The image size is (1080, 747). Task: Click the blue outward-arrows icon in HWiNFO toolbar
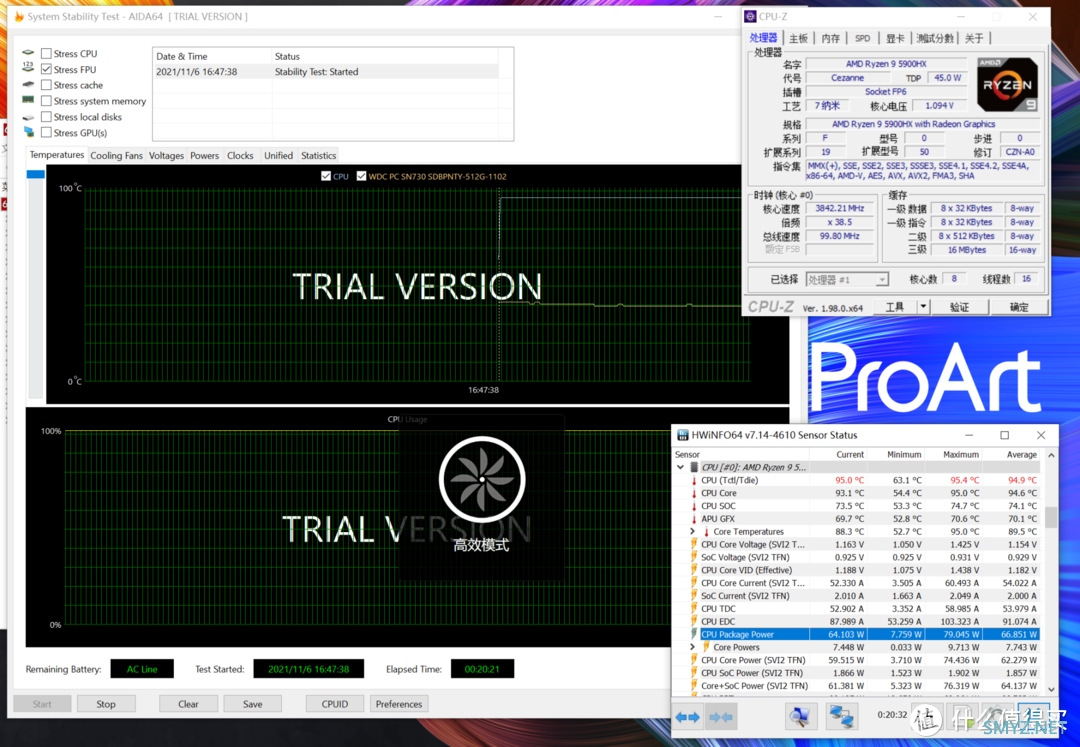(687, 717)
